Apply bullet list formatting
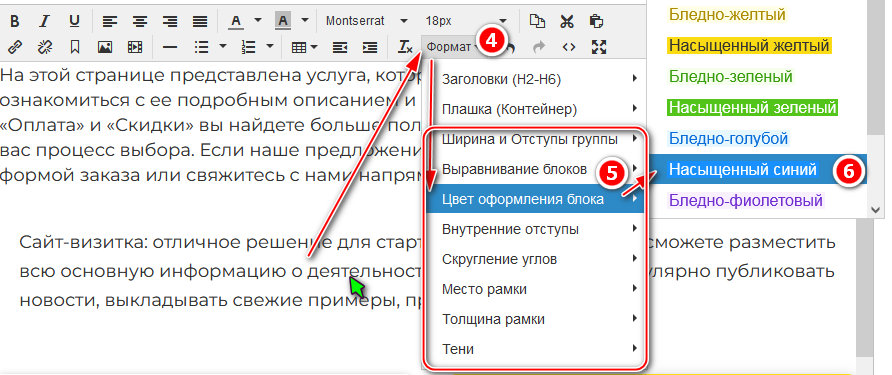The image size is (892, 375). 201,47
